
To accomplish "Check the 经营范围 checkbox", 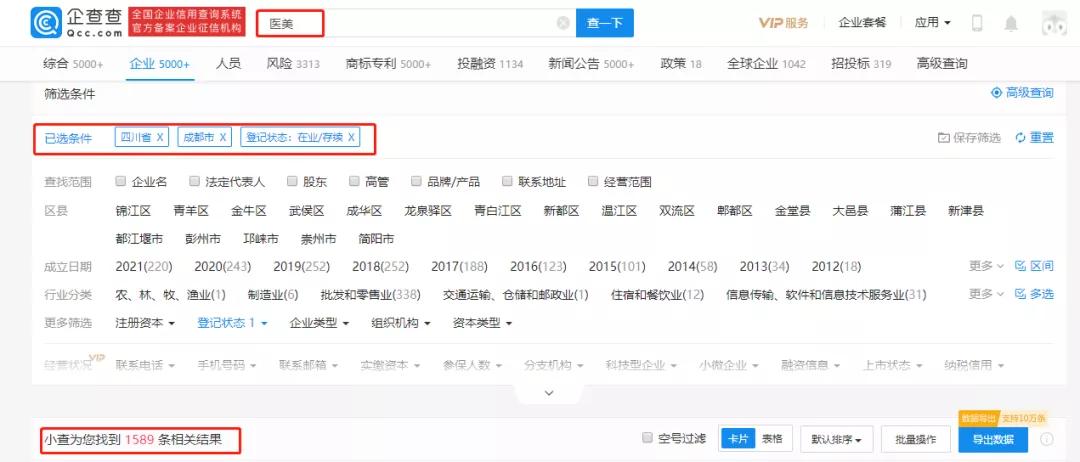I will pyautogui.click(x=592, y=181).
